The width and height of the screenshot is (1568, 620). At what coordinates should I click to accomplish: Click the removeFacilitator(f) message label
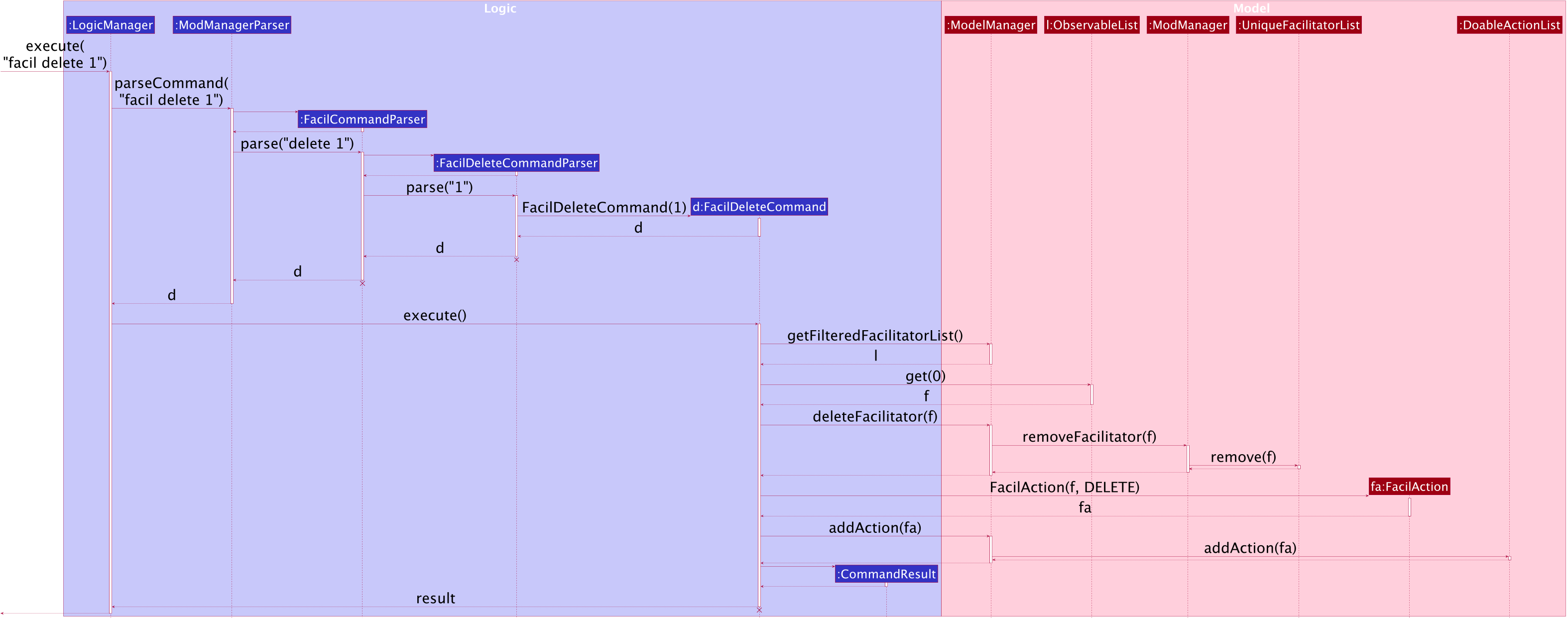pos(1089,436)
